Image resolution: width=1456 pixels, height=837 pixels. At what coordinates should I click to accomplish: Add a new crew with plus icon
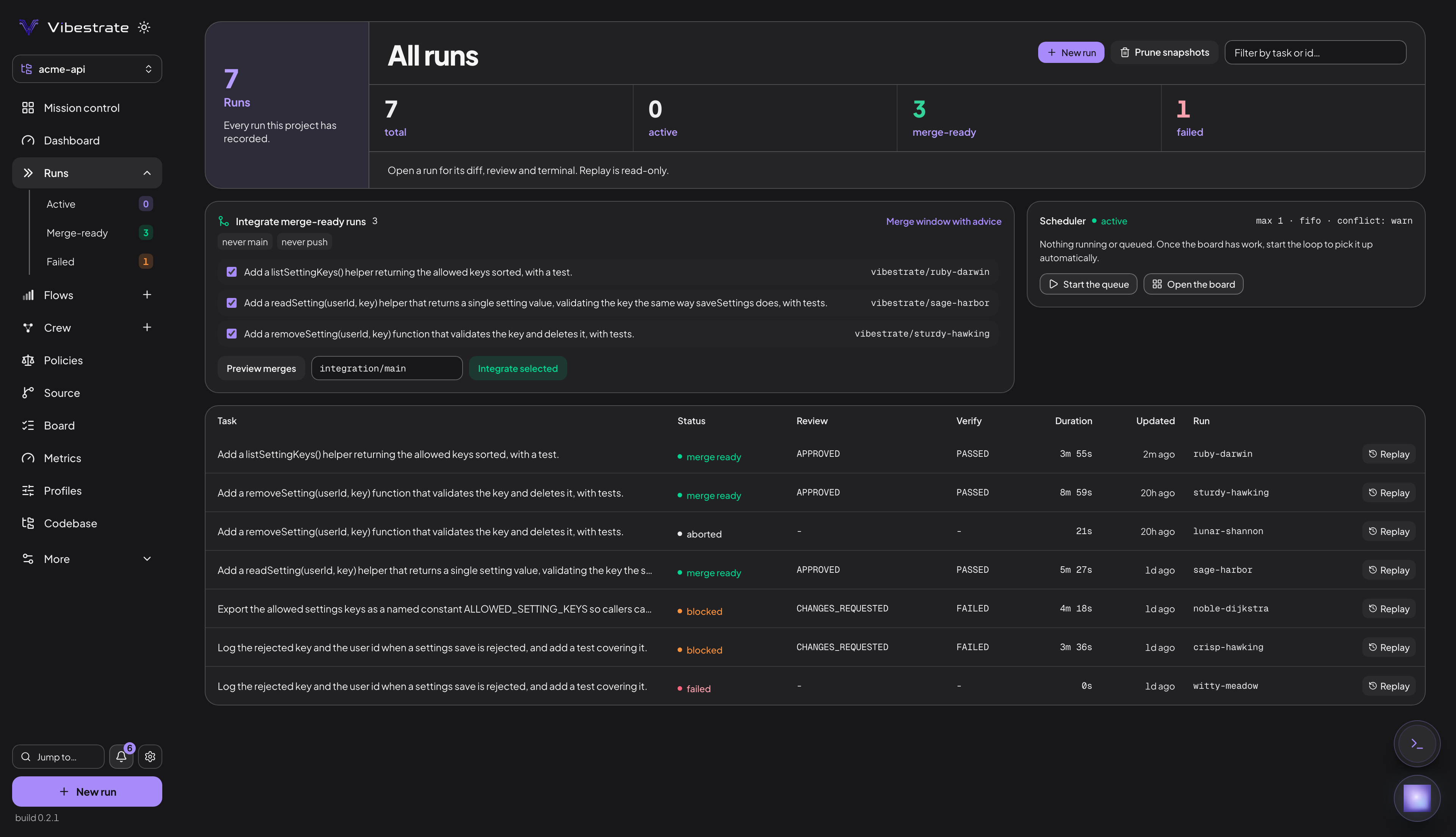click(147, 327)
